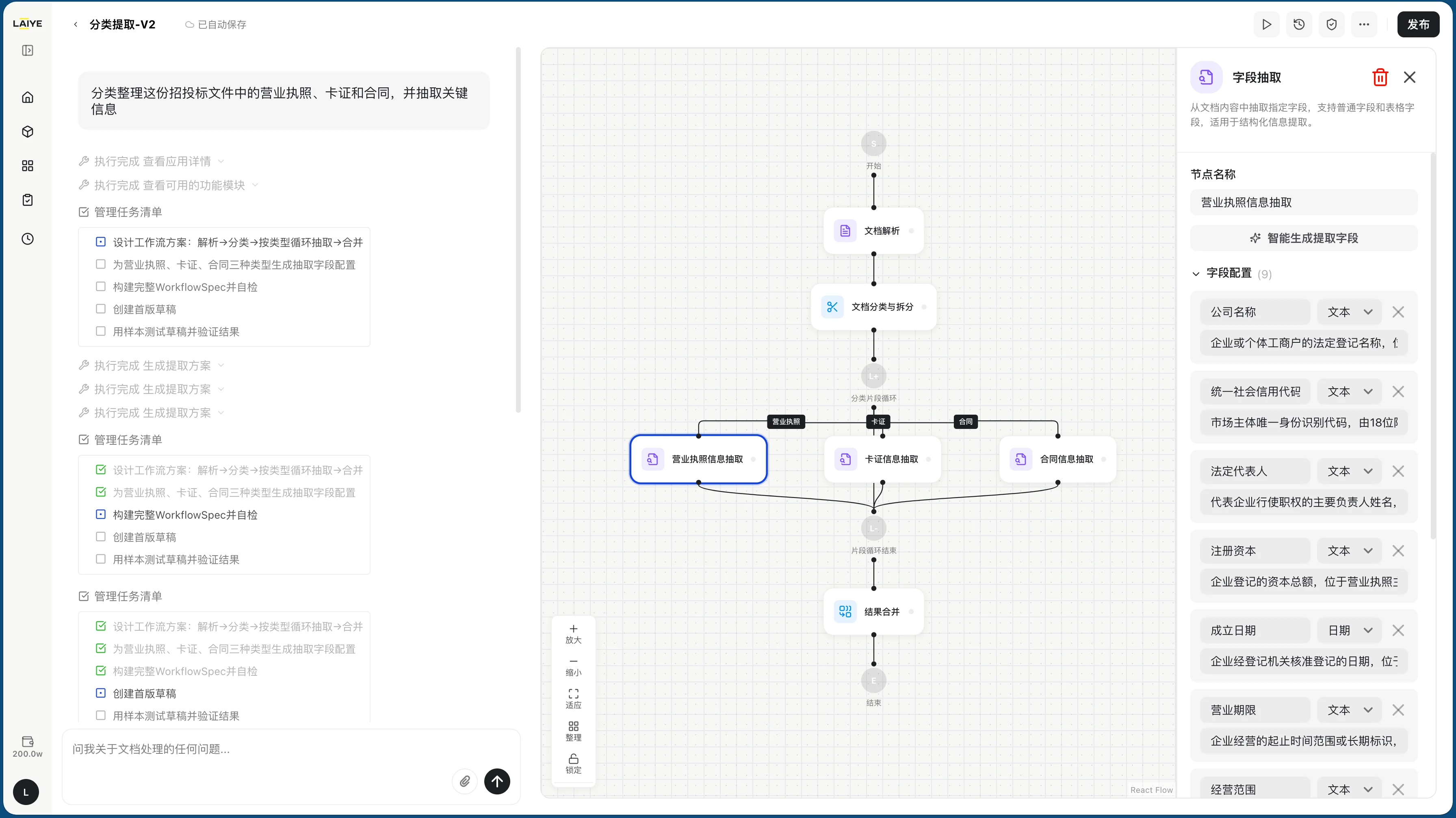
Task: Open the home icon in sidebar
Action: [27, 97]
